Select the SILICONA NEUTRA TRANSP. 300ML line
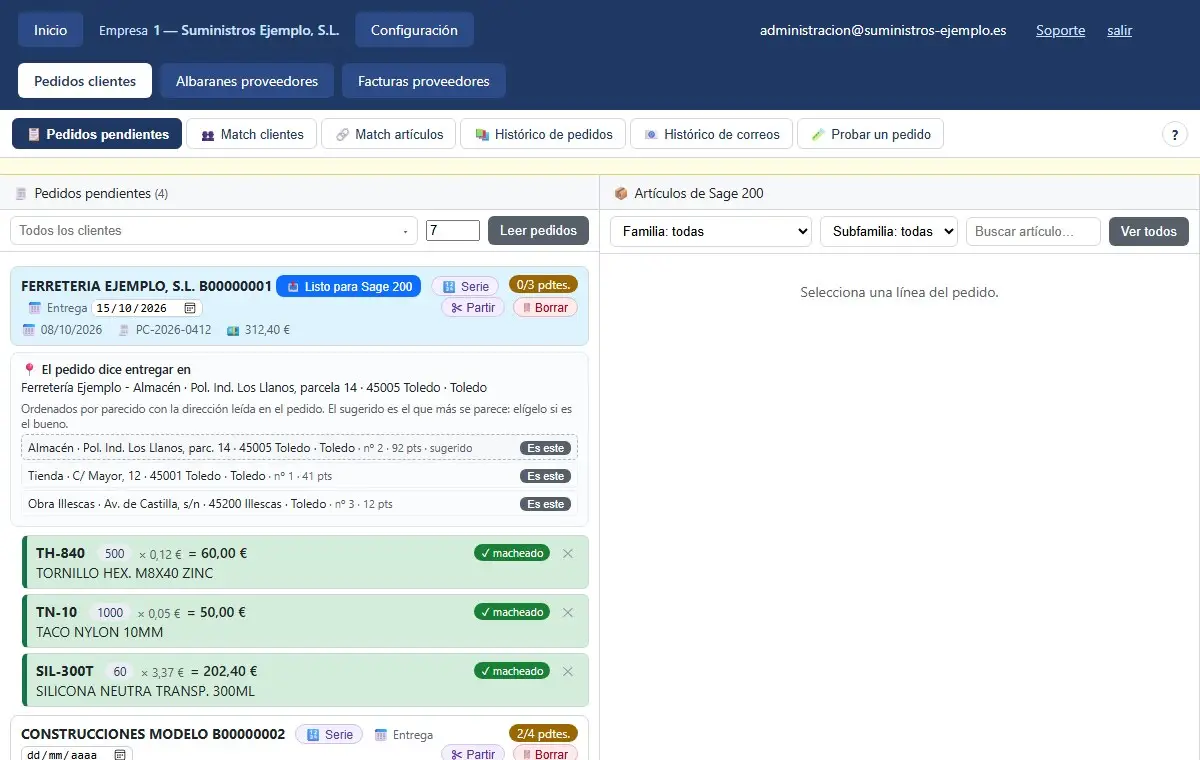 [x=306, y=680]
